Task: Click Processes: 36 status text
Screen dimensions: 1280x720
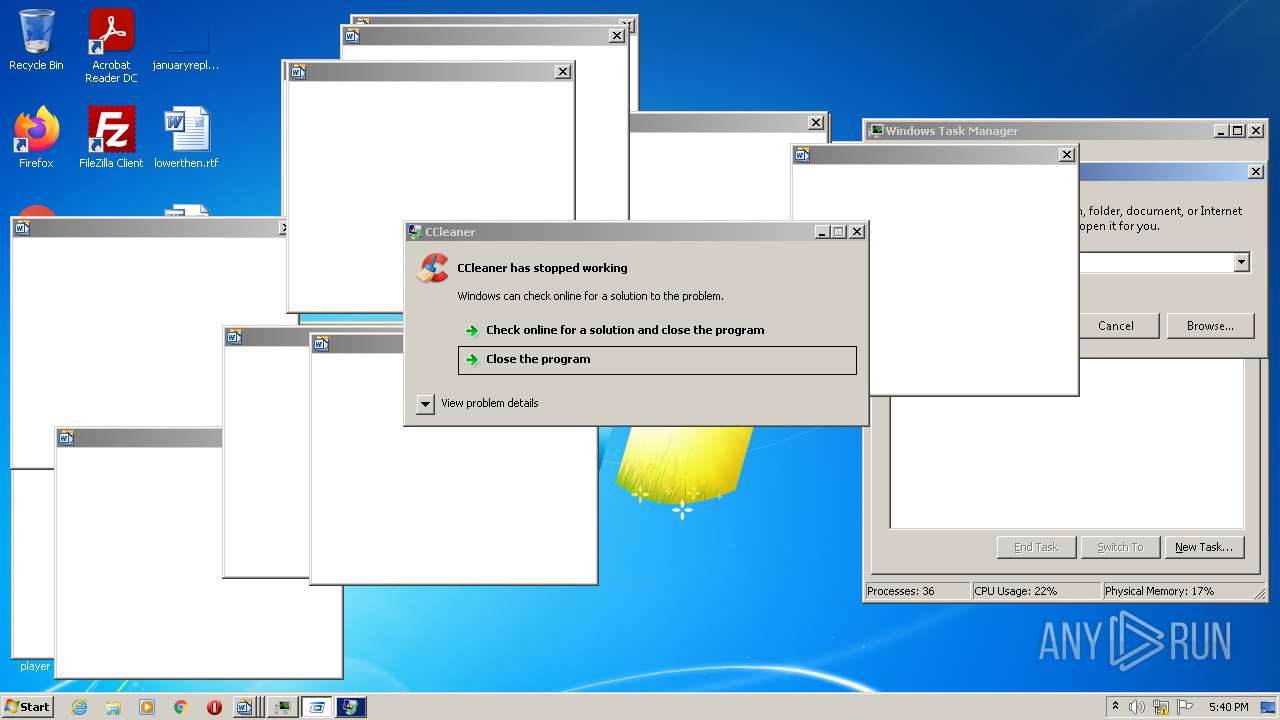Action: click(x=901, y=591)
